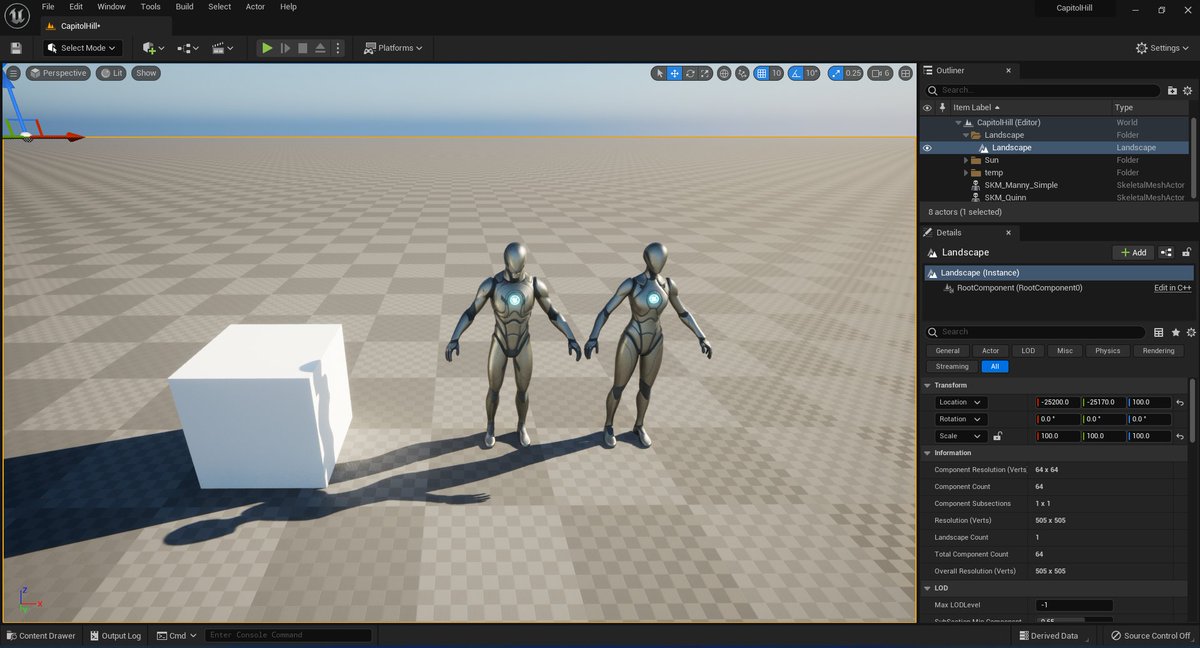Click the visibility eye column header

[927, 107]
